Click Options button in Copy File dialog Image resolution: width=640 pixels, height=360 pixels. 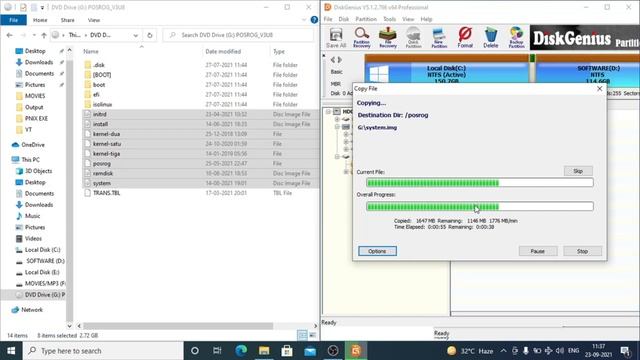click(x=377, y=251)
